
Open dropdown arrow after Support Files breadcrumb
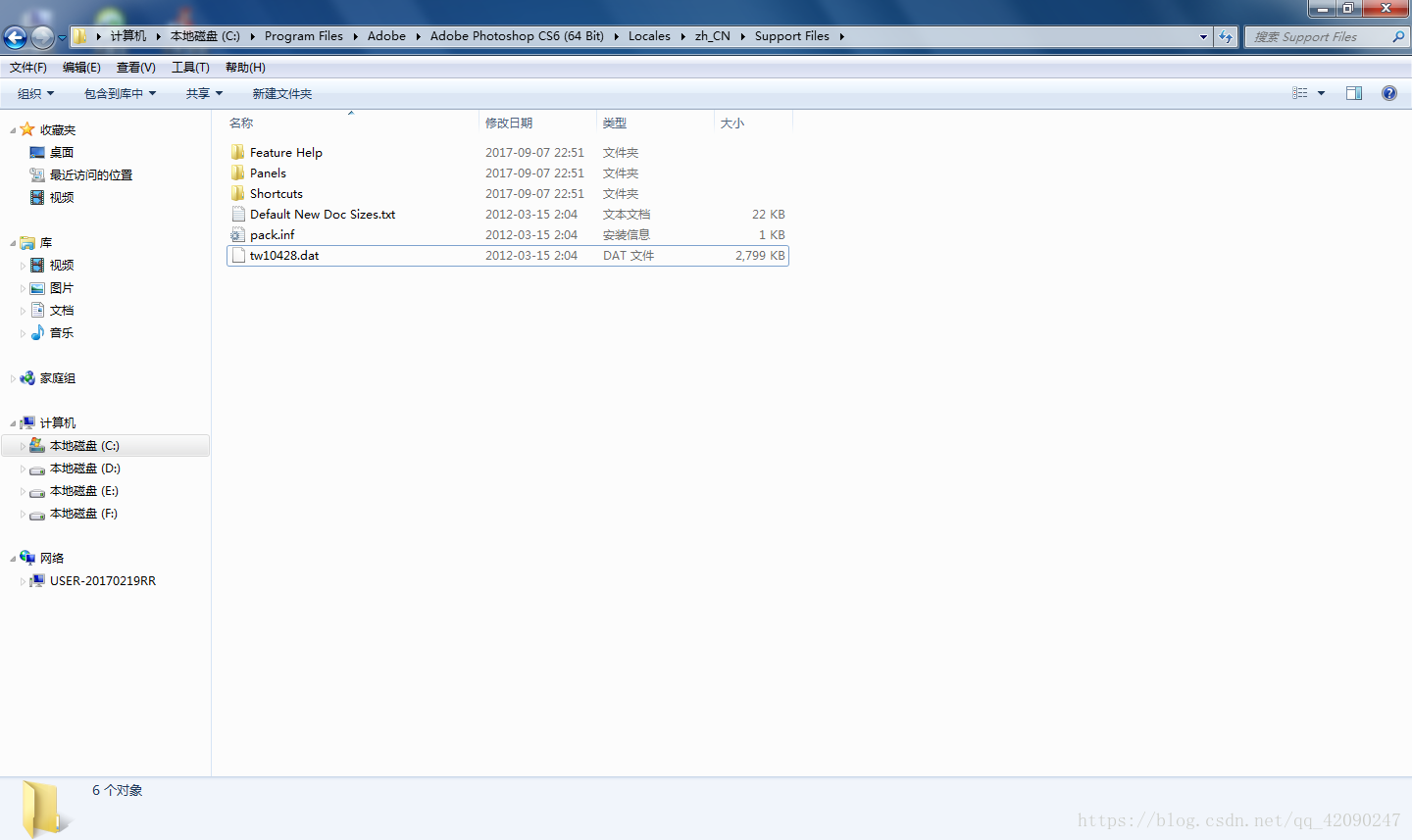pos(841,36)
